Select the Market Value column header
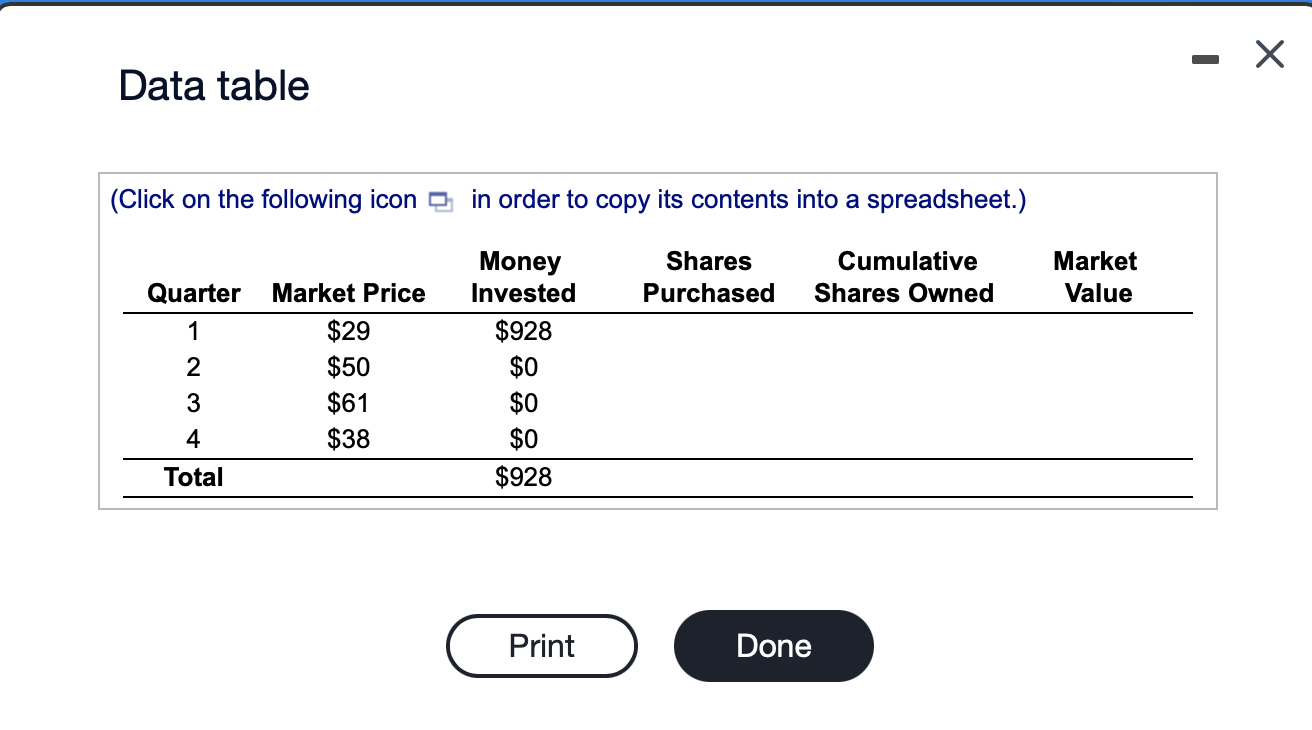Image resolution: width=1312 pixels, height=730 pixels. (x=1097, y=277)
